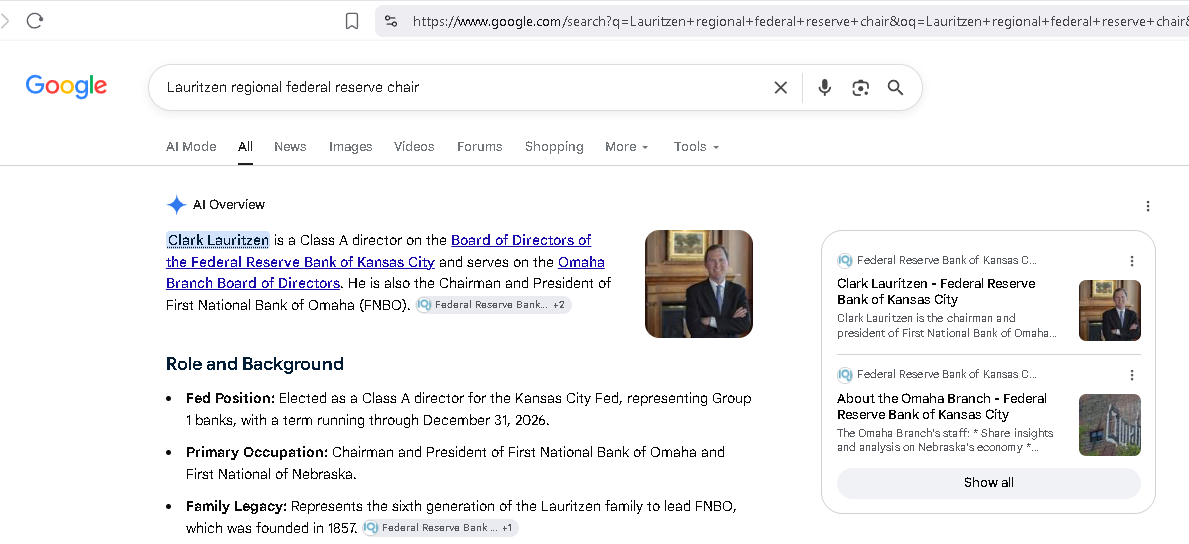This screenshot has width=1189, height=544.
Task: Bookmark this page using the bookmark icon
Action: coord(352,21)
